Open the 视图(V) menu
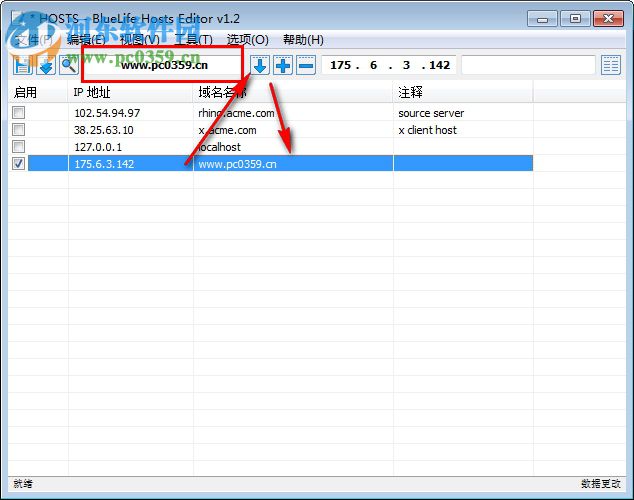Image resolution: width=634 pixels, height=500 pixels. pyautogui.click(x=140, y=40)
